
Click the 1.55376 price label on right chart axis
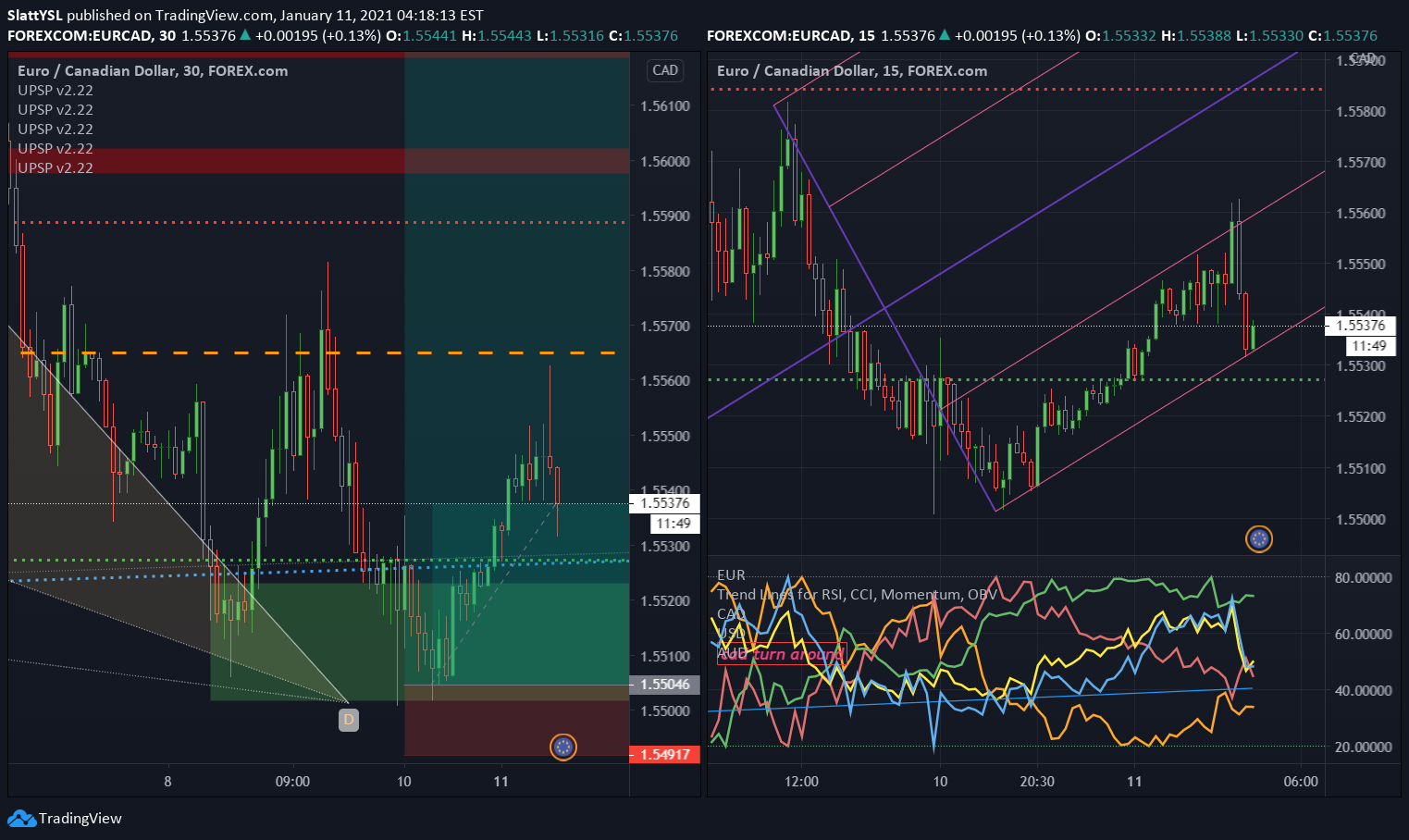[1361, 325]
